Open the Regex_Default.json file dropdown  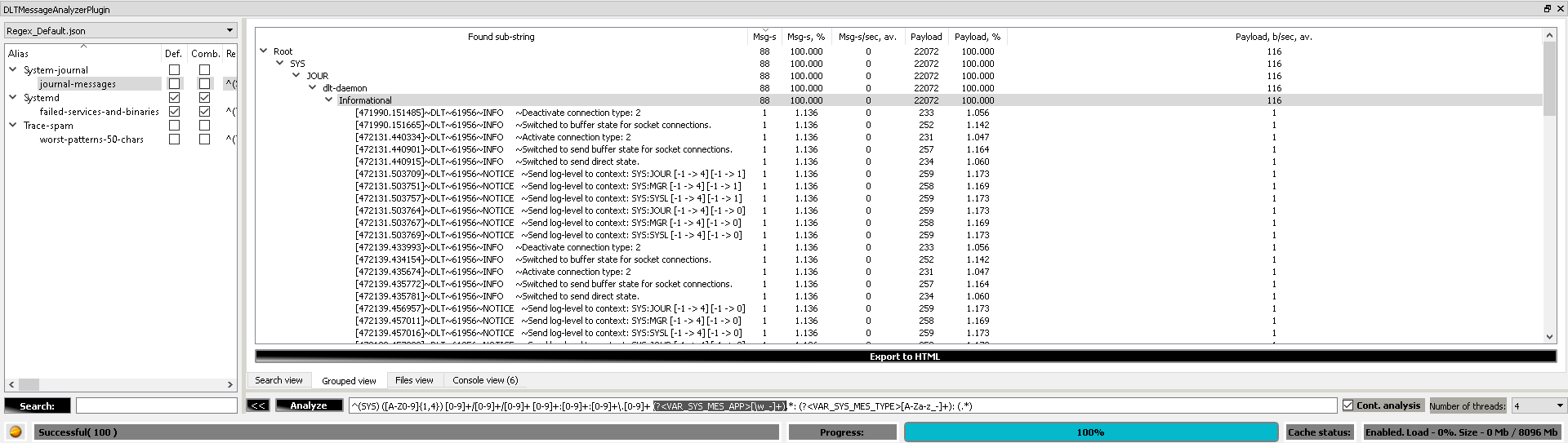(121, 30)
